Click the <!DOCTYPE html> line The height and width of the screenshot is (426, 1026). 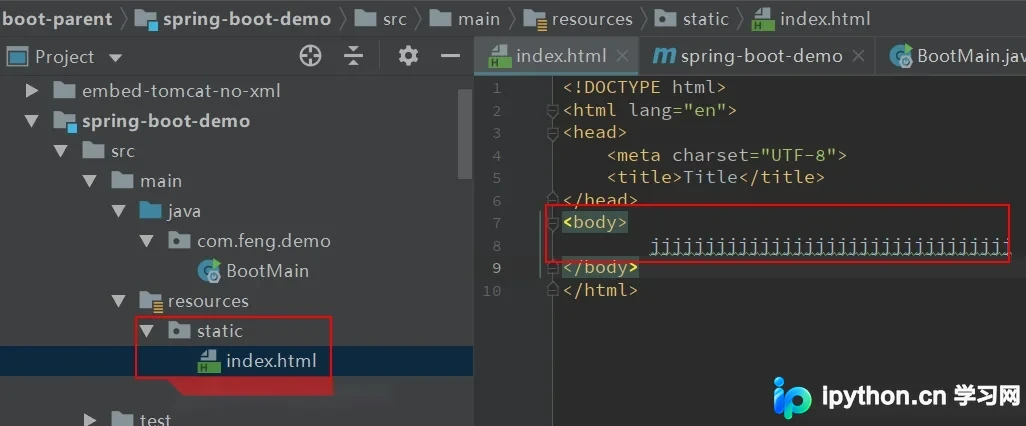click(x=645, y=87)
